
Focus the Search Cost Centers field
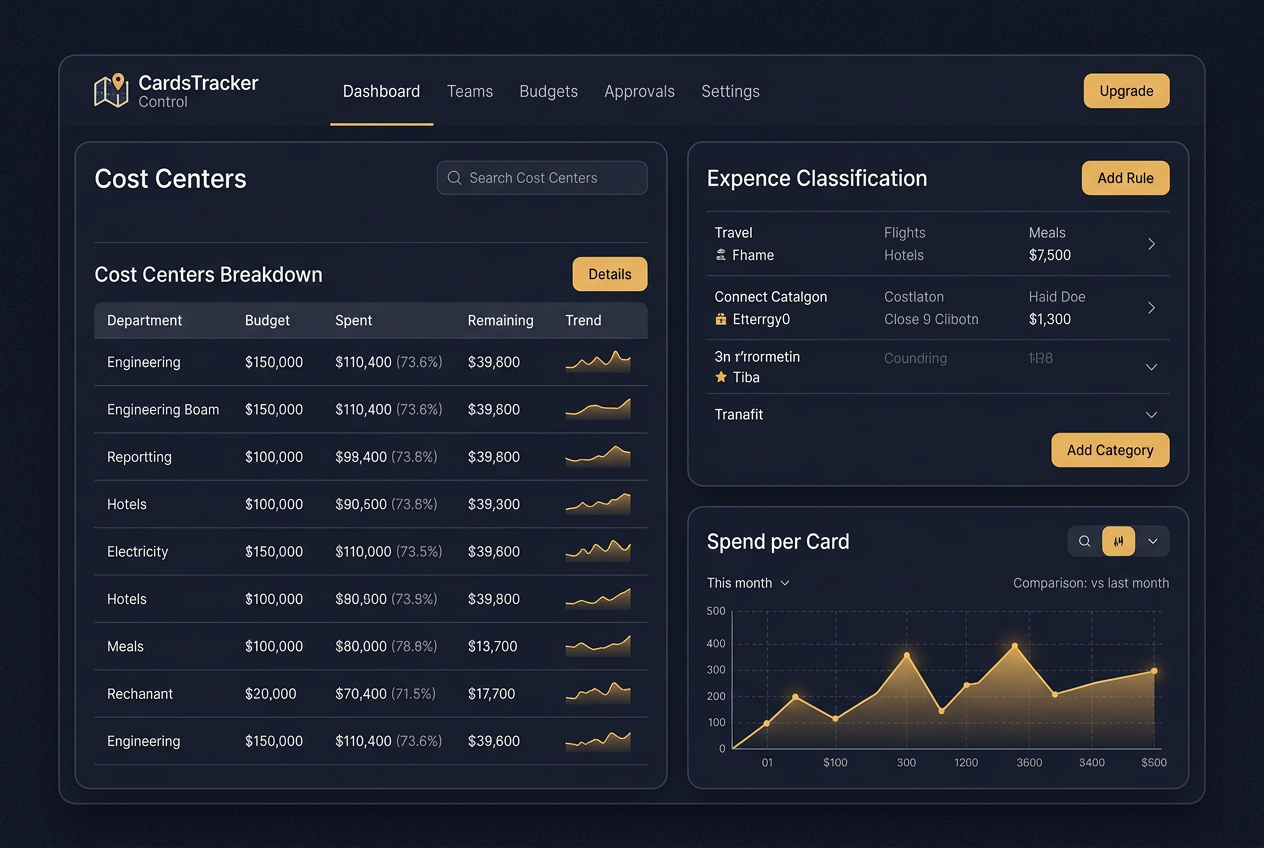coord(542,178)
